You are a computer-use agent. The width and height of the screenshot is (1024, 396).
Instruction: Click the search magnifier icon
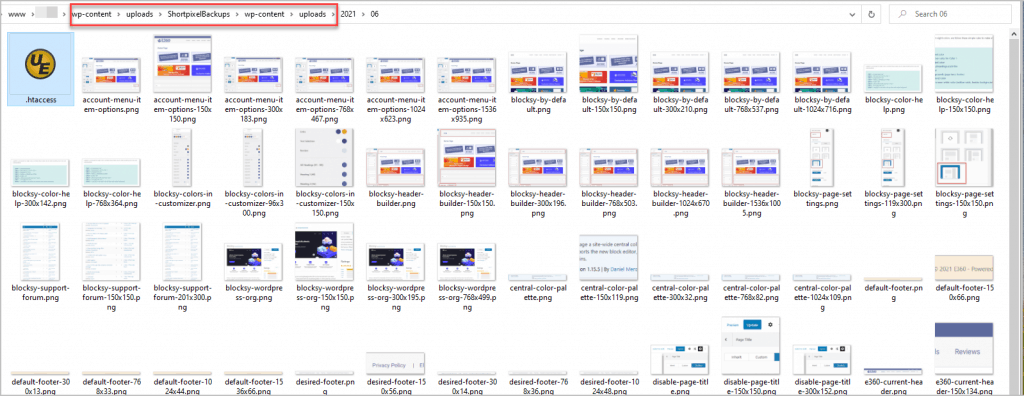point(902,14)
